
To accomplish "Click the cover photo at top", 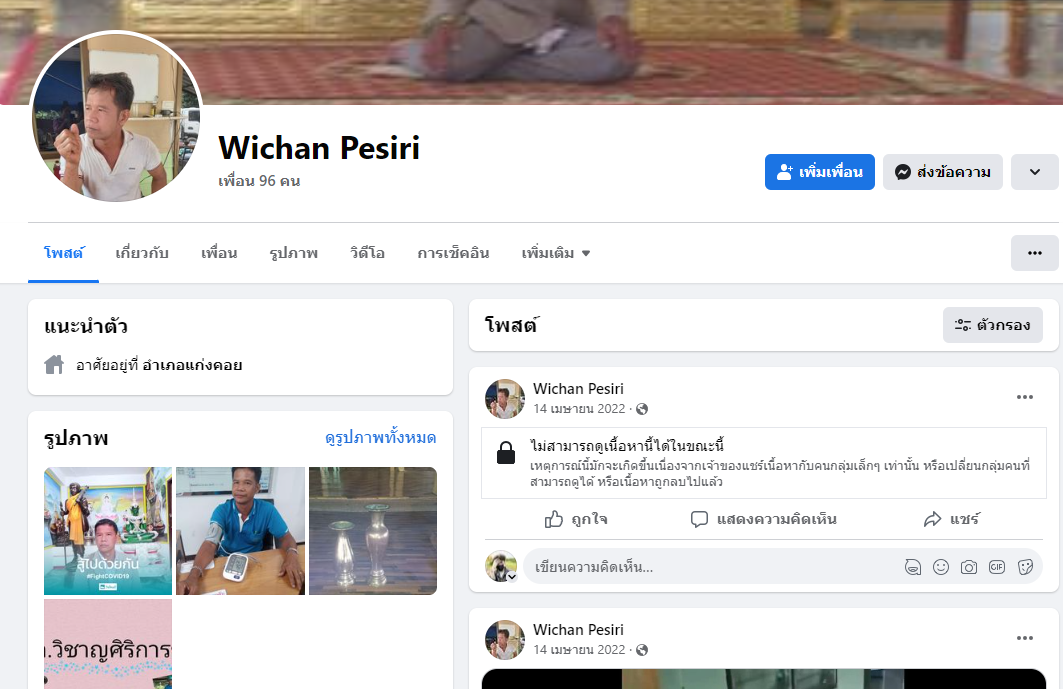I will pos(532,52).
